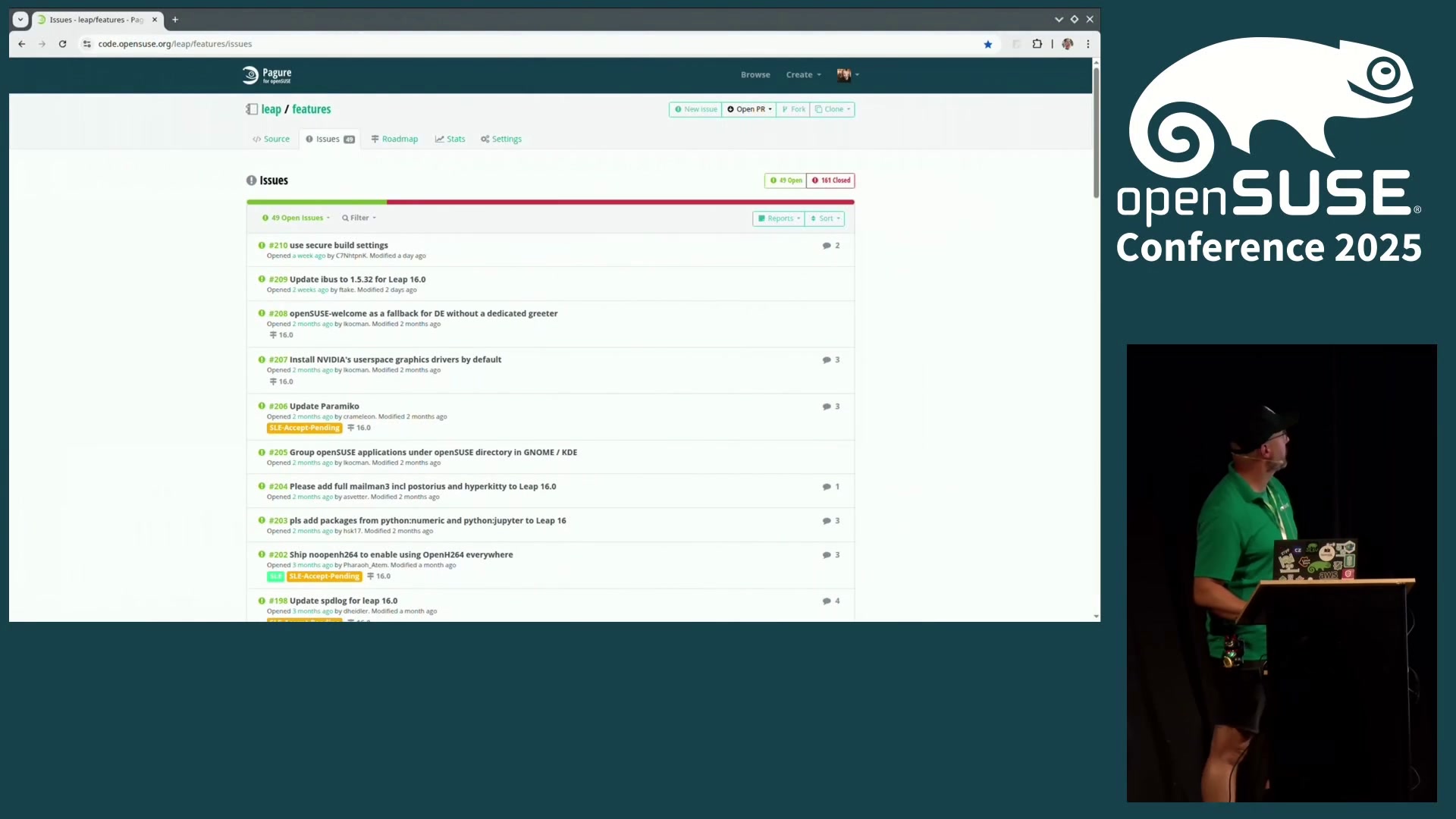Click the browser forward arrow
The height and width of the screenshot is (819, 1456).
click(x=42, y=44)
